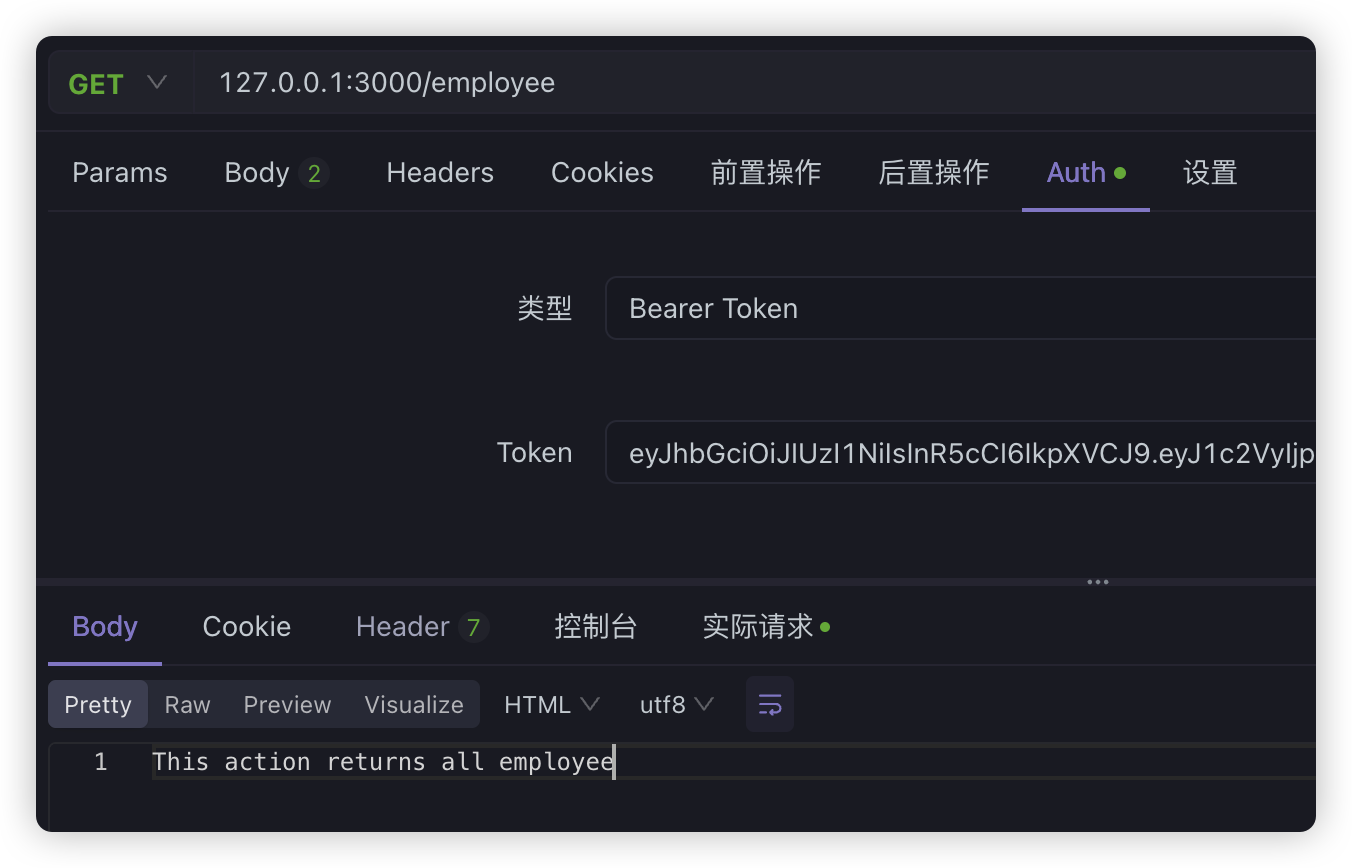Click the Token input field
Screen dimensions: 1352x868
tap(960, 453)
